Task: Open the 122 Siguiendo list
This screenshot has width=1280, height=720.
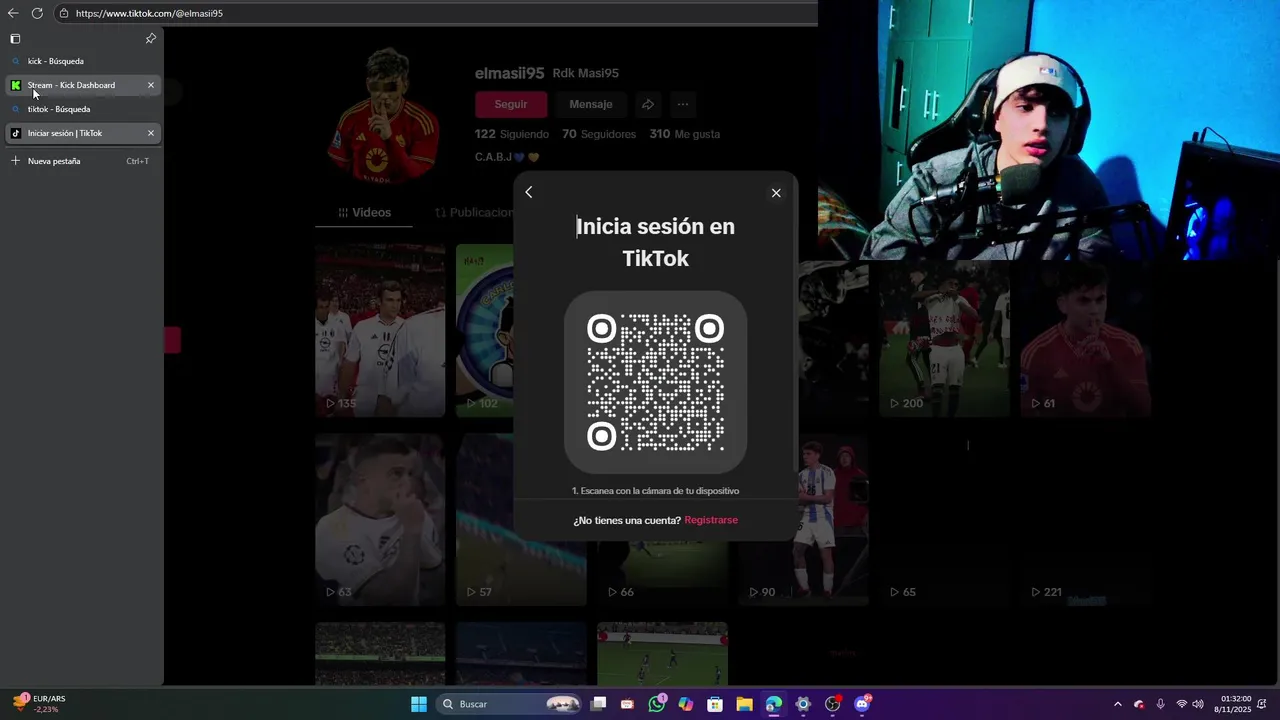Action: tap(512, 134)
